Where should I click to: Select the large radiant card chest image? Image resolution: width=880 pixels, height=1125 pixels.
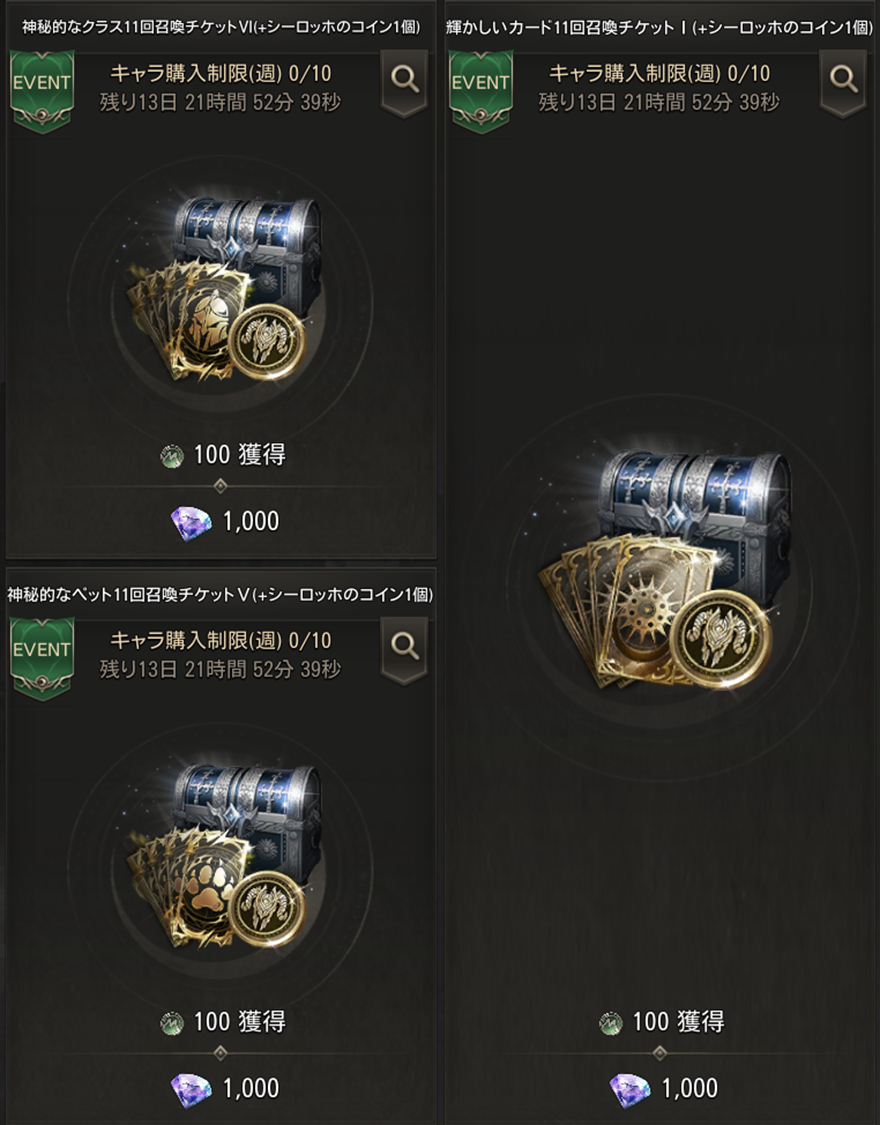(663, 570)
